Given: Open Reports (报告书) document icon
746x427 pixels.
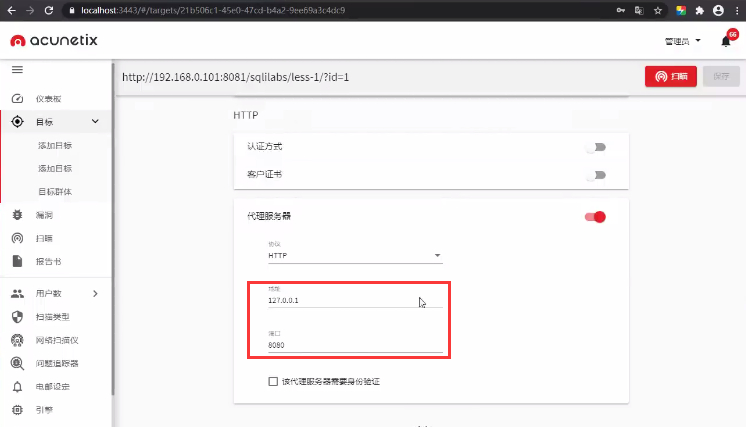Looking at the screenshot, I should (x=17, y=261).
